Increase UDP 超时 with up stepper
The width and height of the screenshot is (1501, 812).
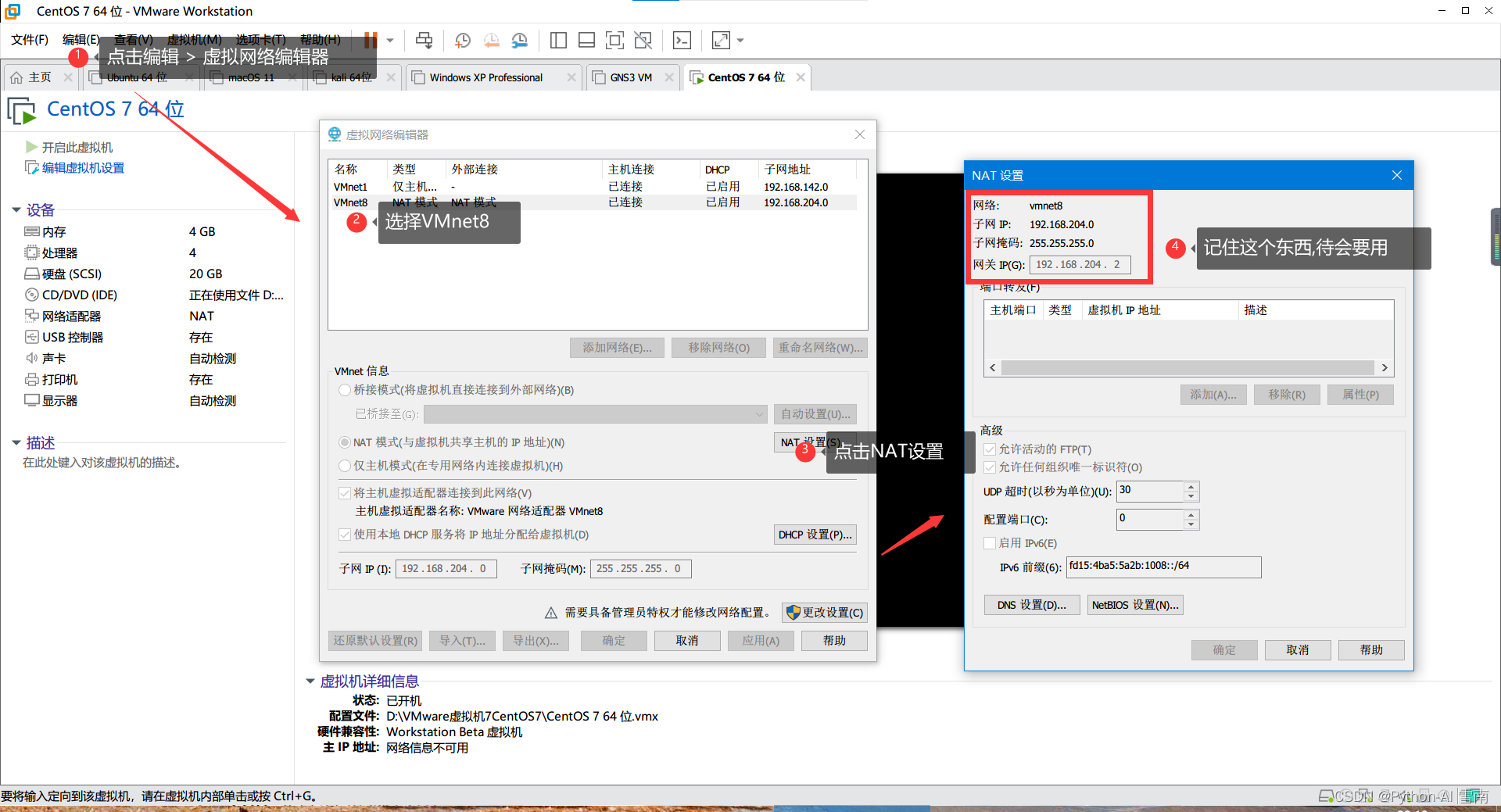point(1191,486)
